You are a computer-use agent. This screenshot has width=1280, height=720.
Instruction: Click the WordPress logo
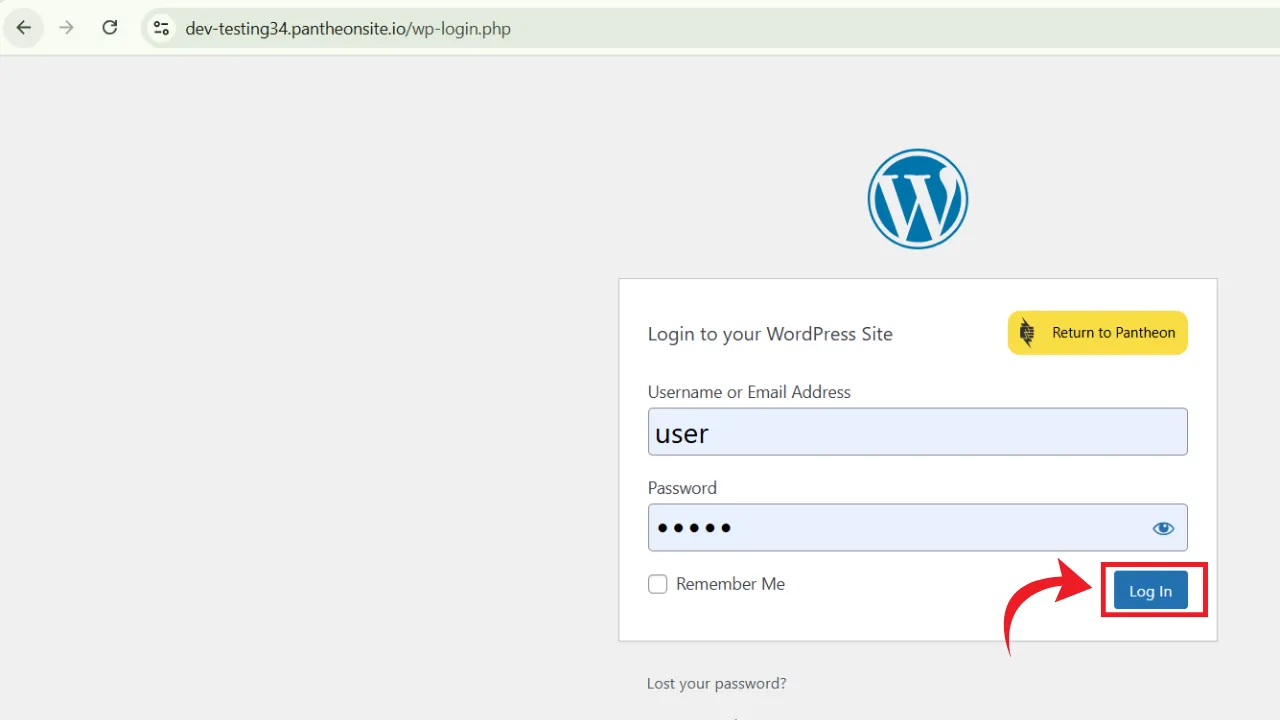pyautogui.click(x=918, y=198)
